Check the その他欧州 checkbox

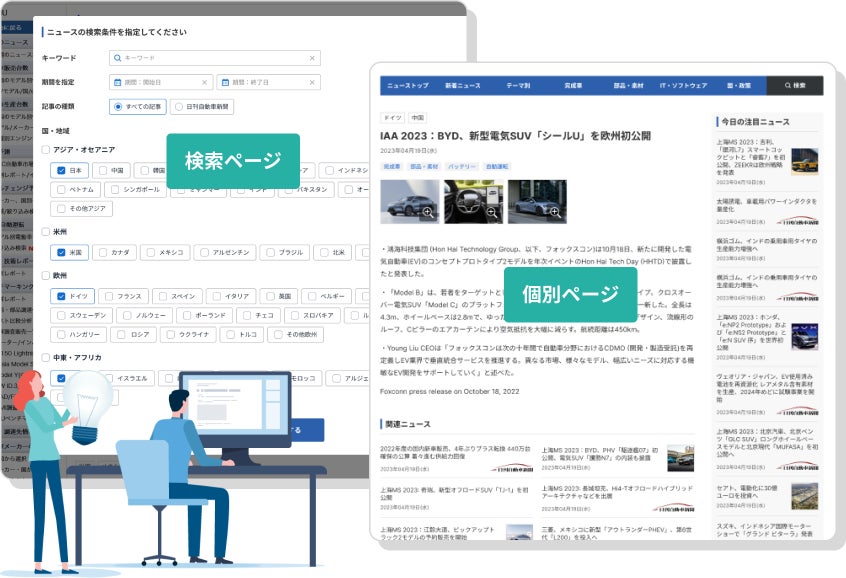(278, 335)
